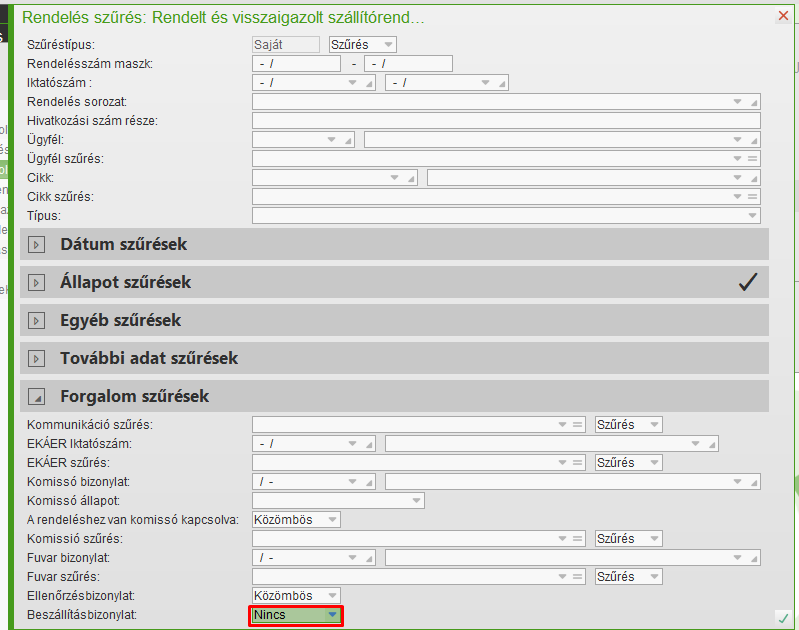Click the Hivatkozási szám része input field
Viewport: 799px width, 630px height.
506,121
